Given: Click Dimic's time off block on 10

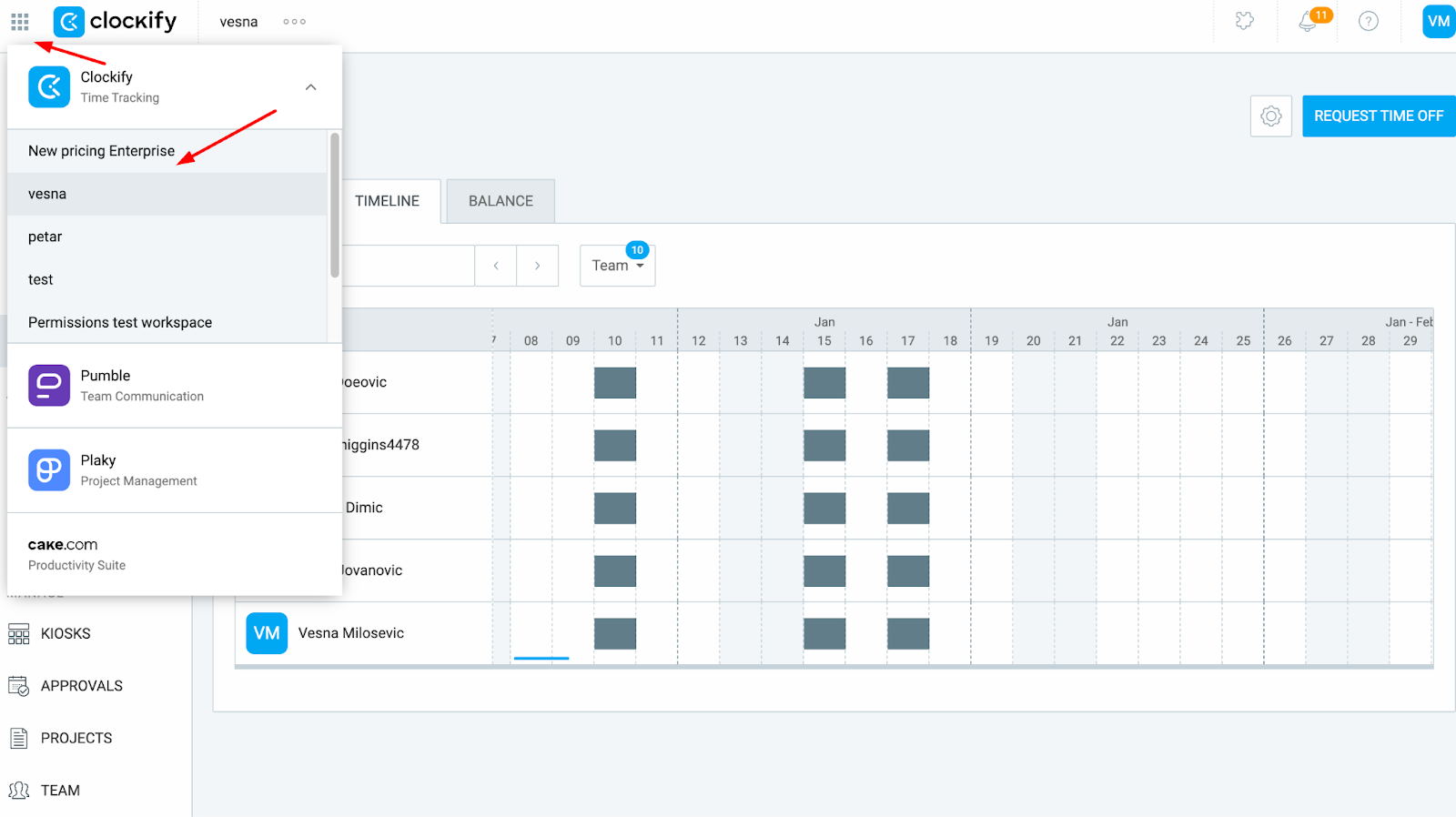Looking at the screenshot, I should pyautogui.click(x=615, y=508).
